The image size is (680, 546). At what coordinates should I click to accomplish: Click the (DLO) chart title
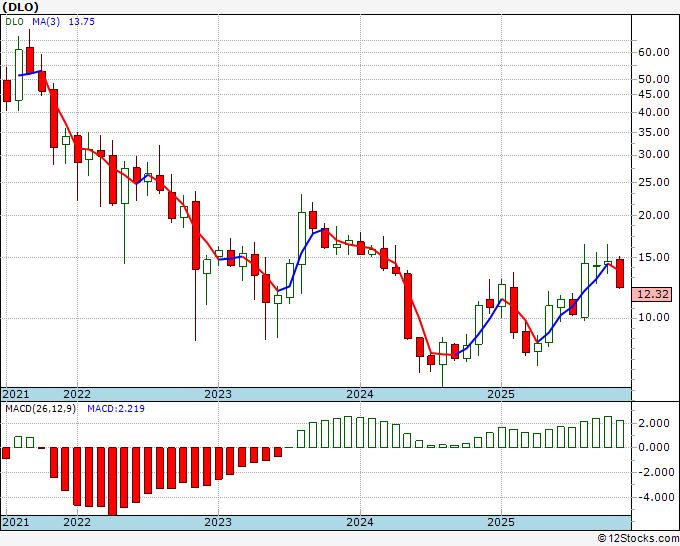point(20,7)
